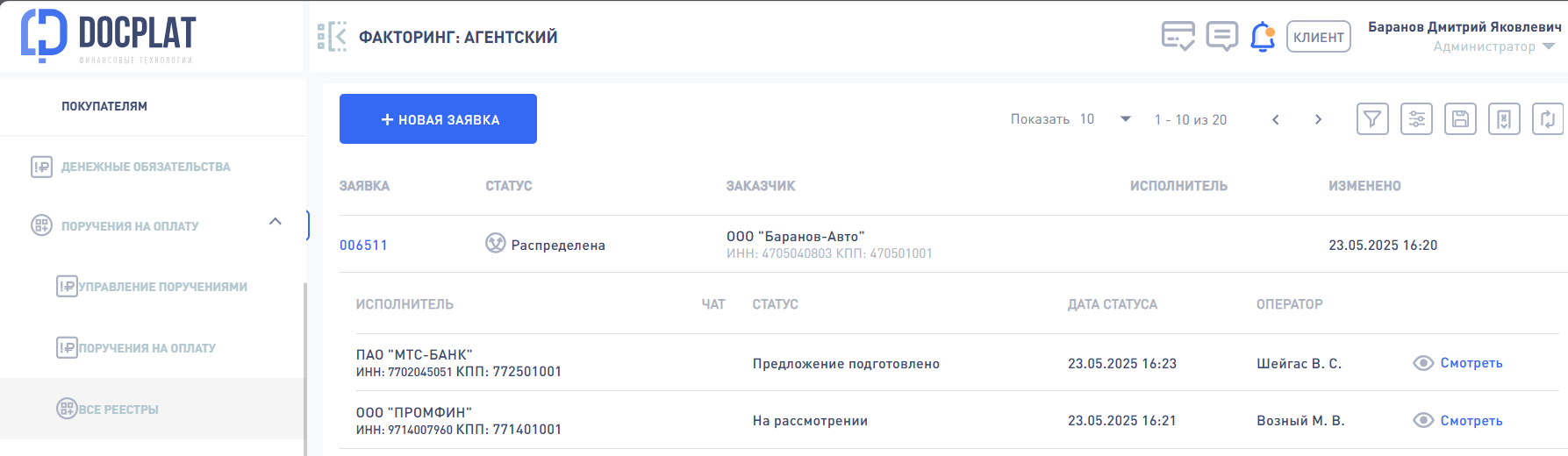Open the table filter funnel icon
The height and width of the screenshot is (456, 1568).
1372,119
